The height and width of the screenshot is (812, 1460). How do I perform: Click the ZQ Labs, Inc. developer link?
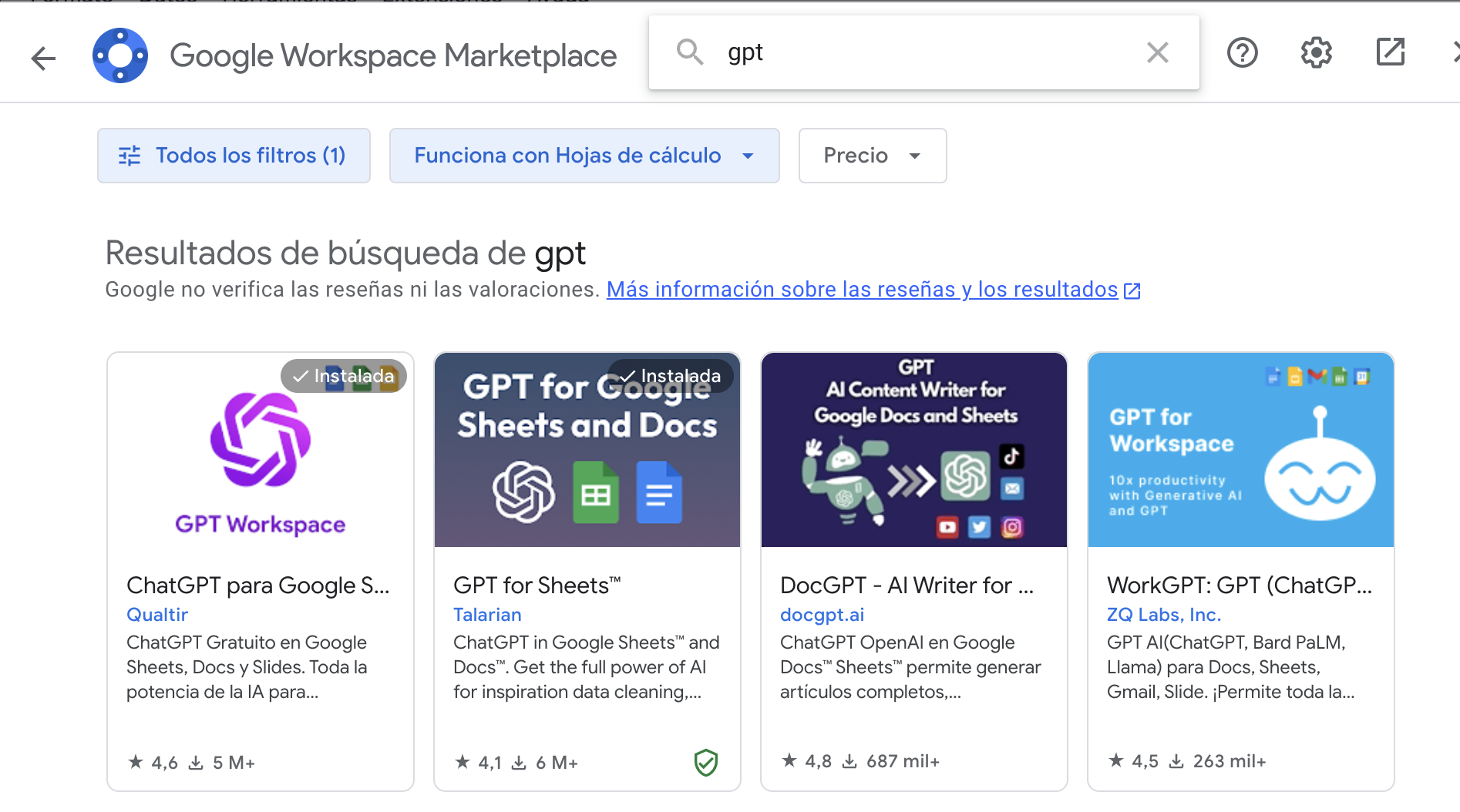pos(1163,615)
